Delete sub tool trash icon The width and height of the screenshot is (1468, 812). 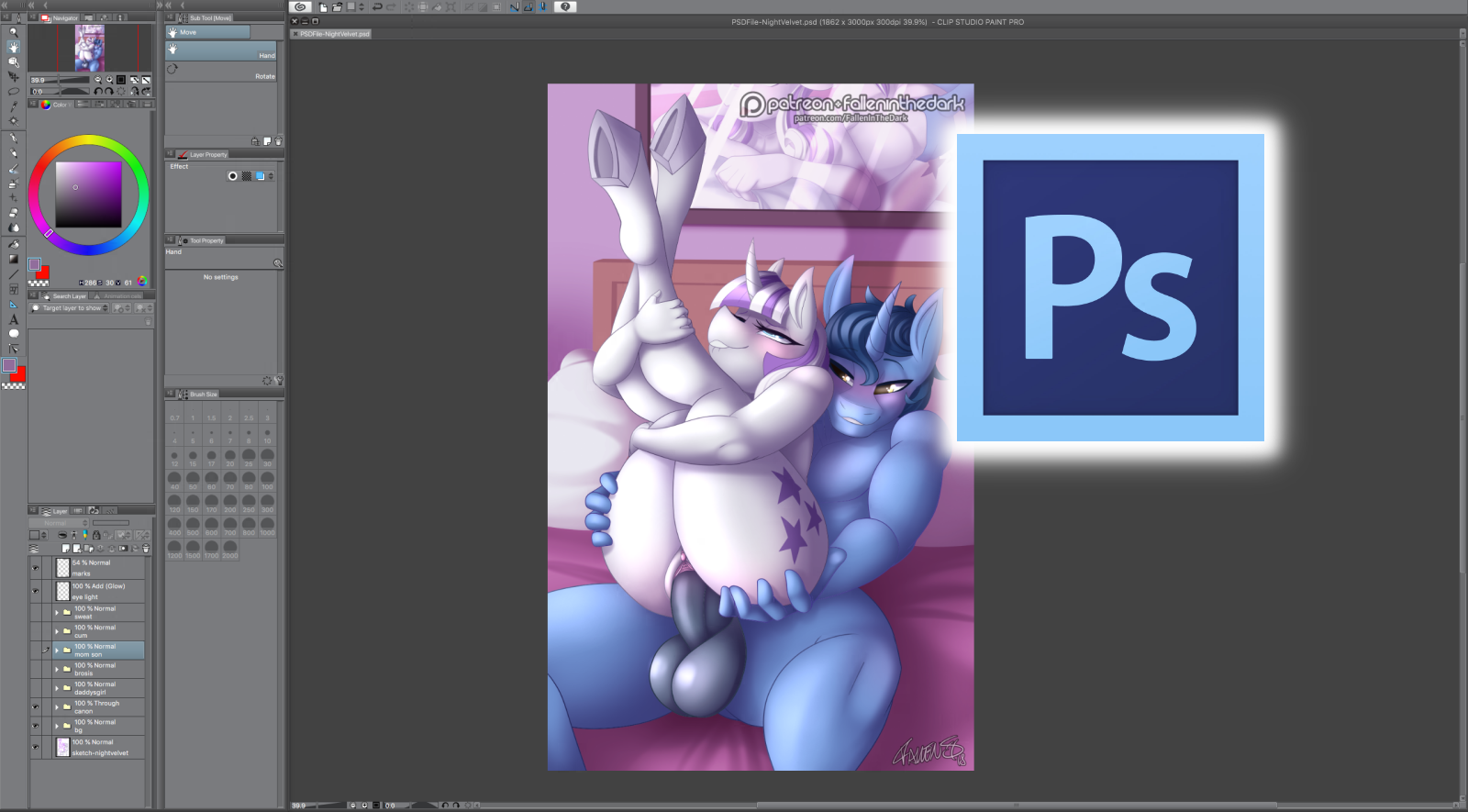(278, 141)
